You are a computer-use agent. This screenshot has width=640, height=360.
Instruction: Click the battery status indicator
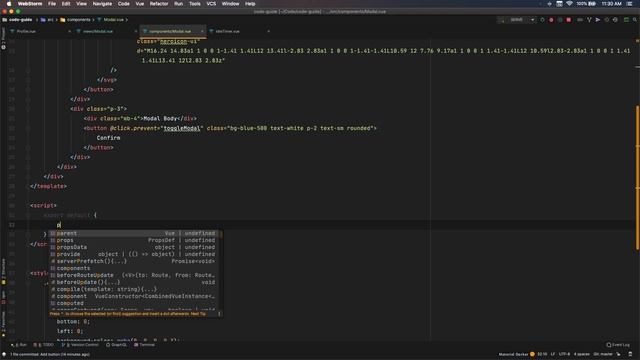pyautogui.click(x=586, y=4)
